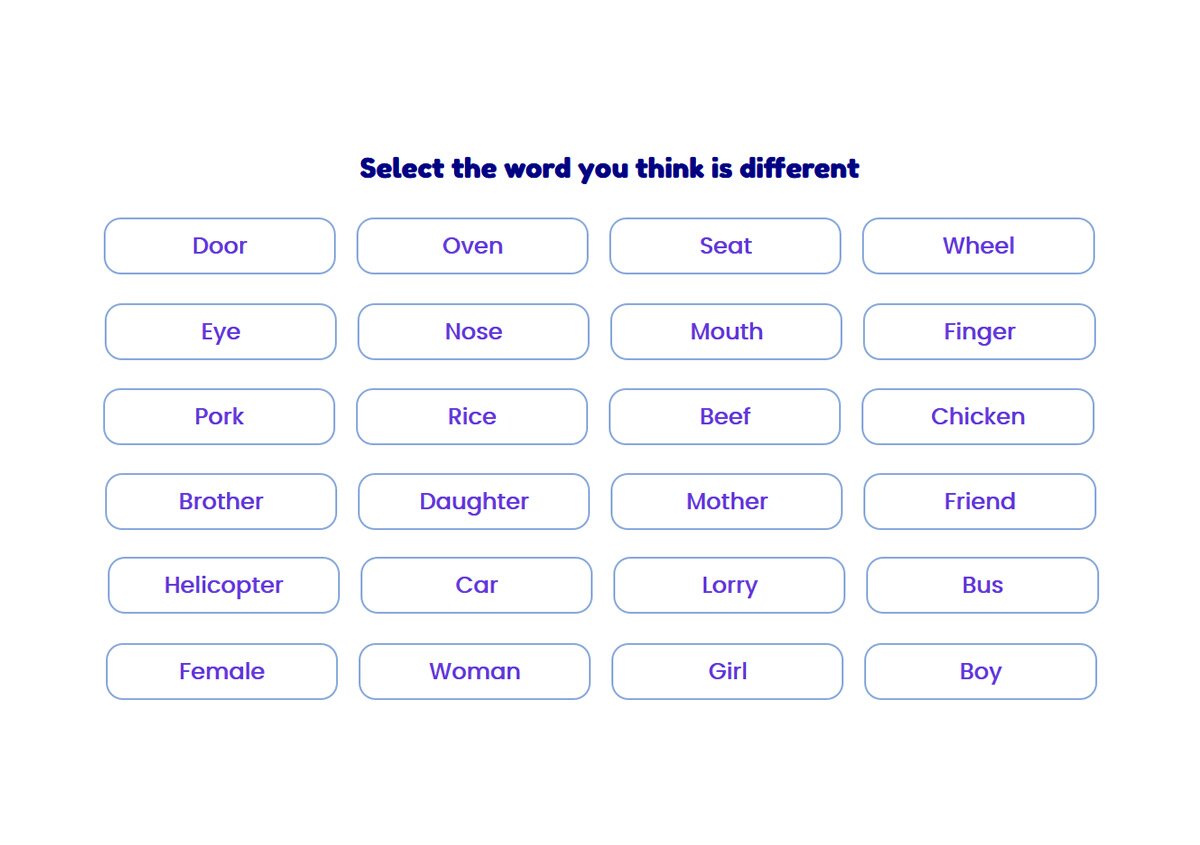Choose "Beef" from the food row

point(724,416)
